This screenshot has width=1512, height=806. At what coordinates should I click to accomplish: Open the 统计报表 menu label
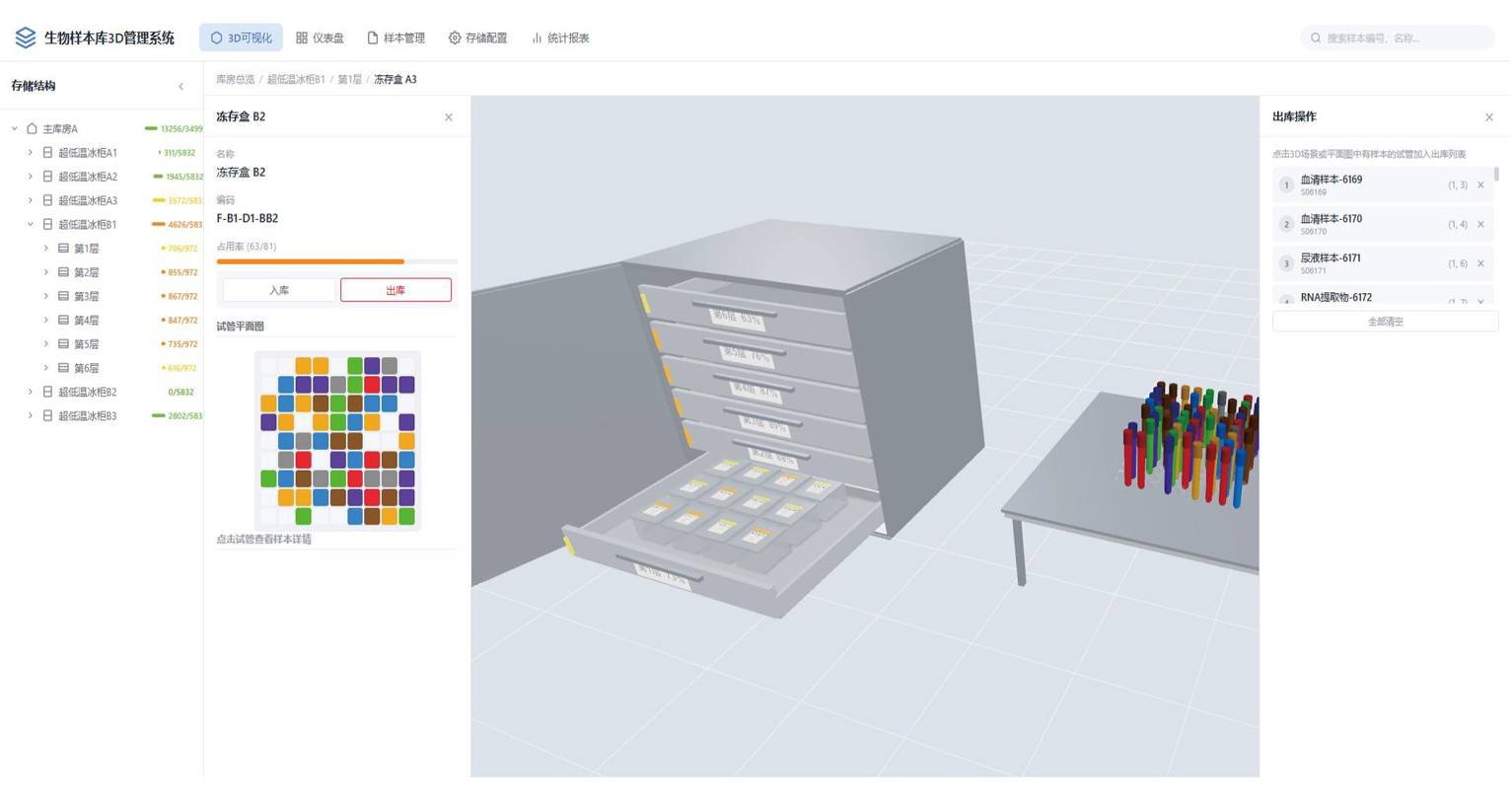tap(568, 38)
